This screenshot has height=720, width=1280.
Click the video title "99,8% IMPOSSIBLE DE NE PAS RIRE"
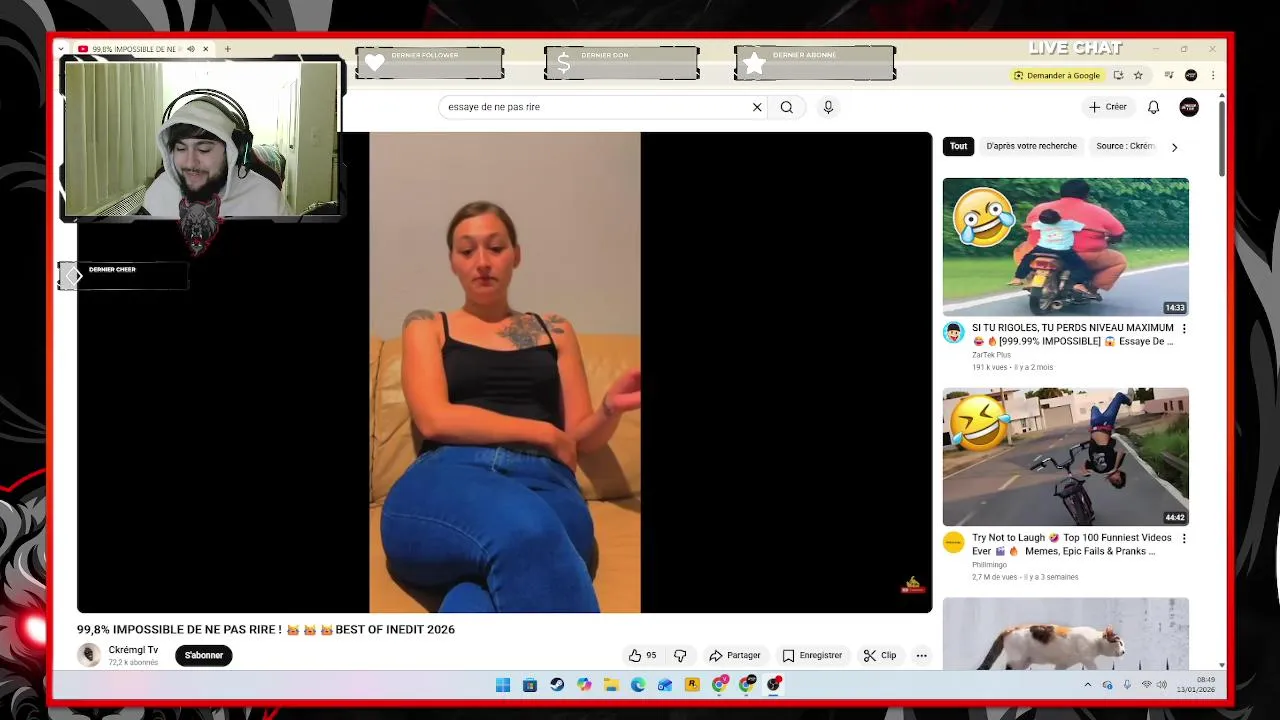point(266,629)
